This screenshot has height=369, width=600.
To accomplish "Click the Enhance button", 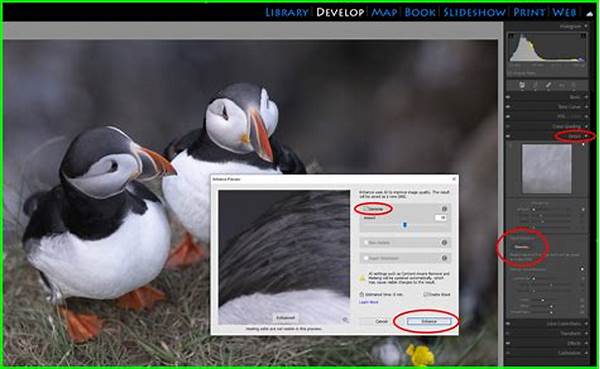I will tap(429, 322).
